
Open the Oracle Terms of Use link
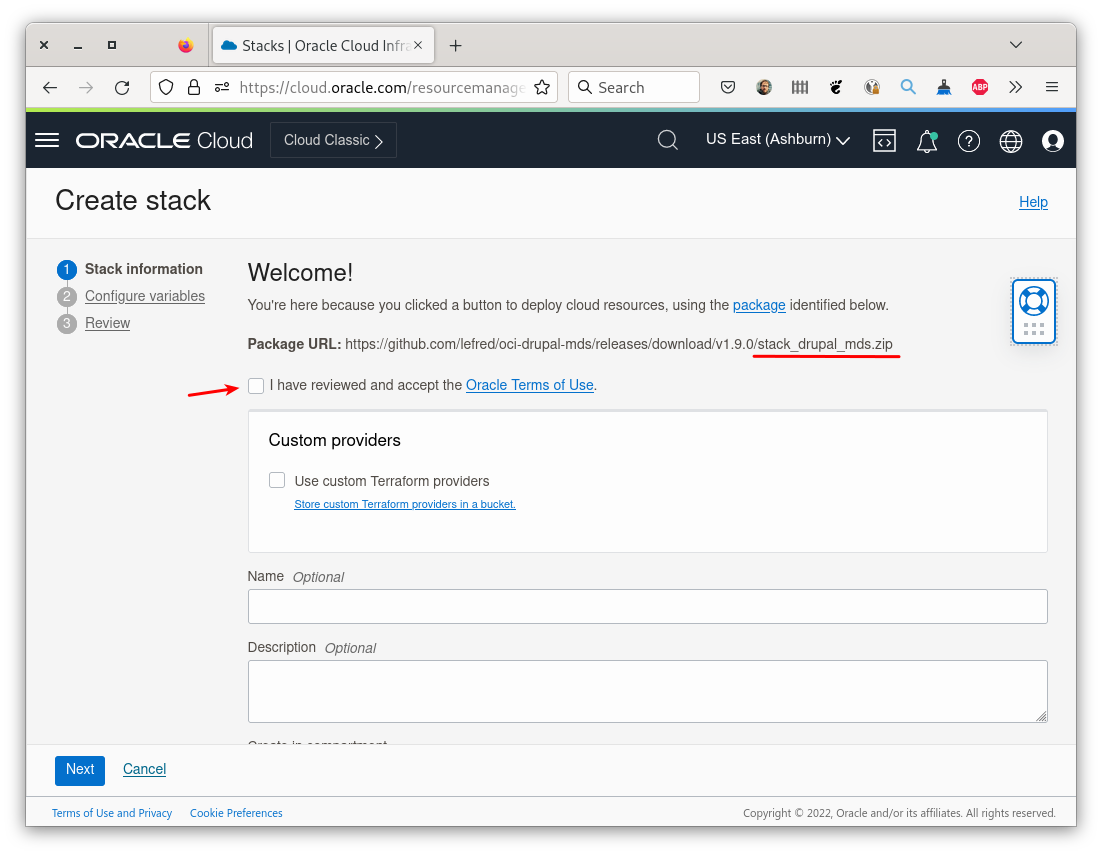point(529,384)
